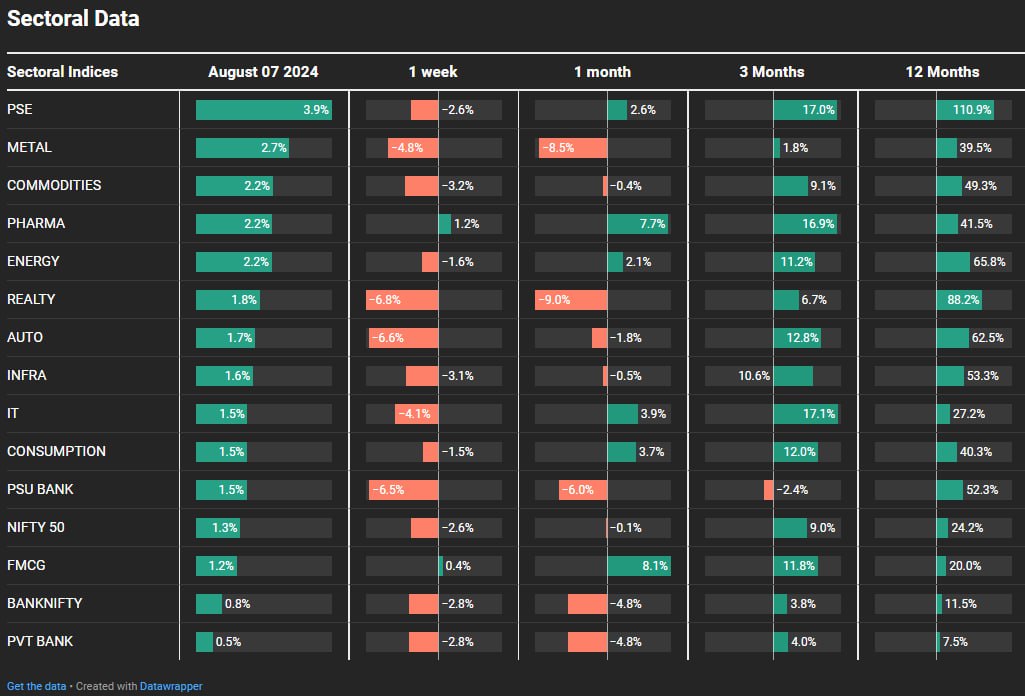Click the PSE 3.9% green bar
This screenshot has height=696, width=1025.
[x=263, y=110]
